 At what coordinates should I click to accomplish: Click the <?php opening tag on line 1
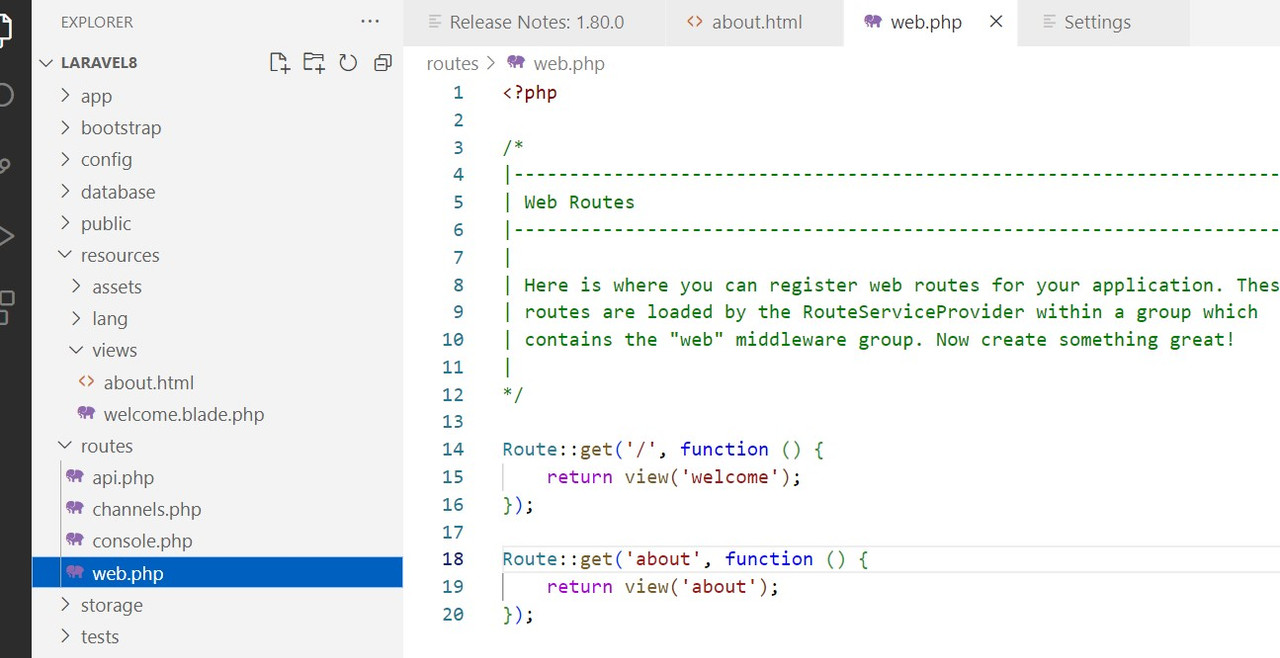530,93
